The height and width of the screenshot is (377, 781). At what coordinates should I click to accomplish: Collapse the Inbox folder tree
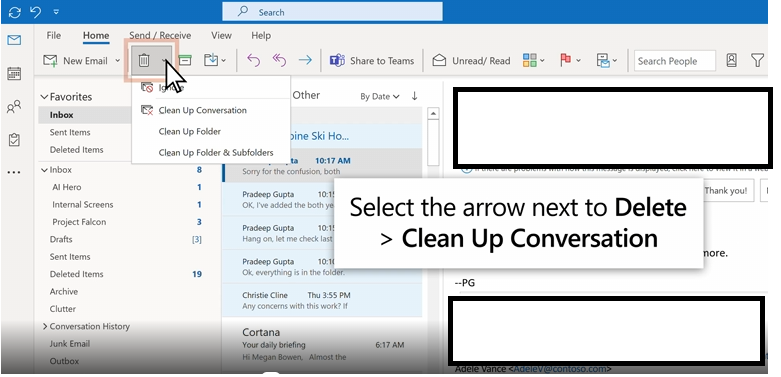point(44,170)
